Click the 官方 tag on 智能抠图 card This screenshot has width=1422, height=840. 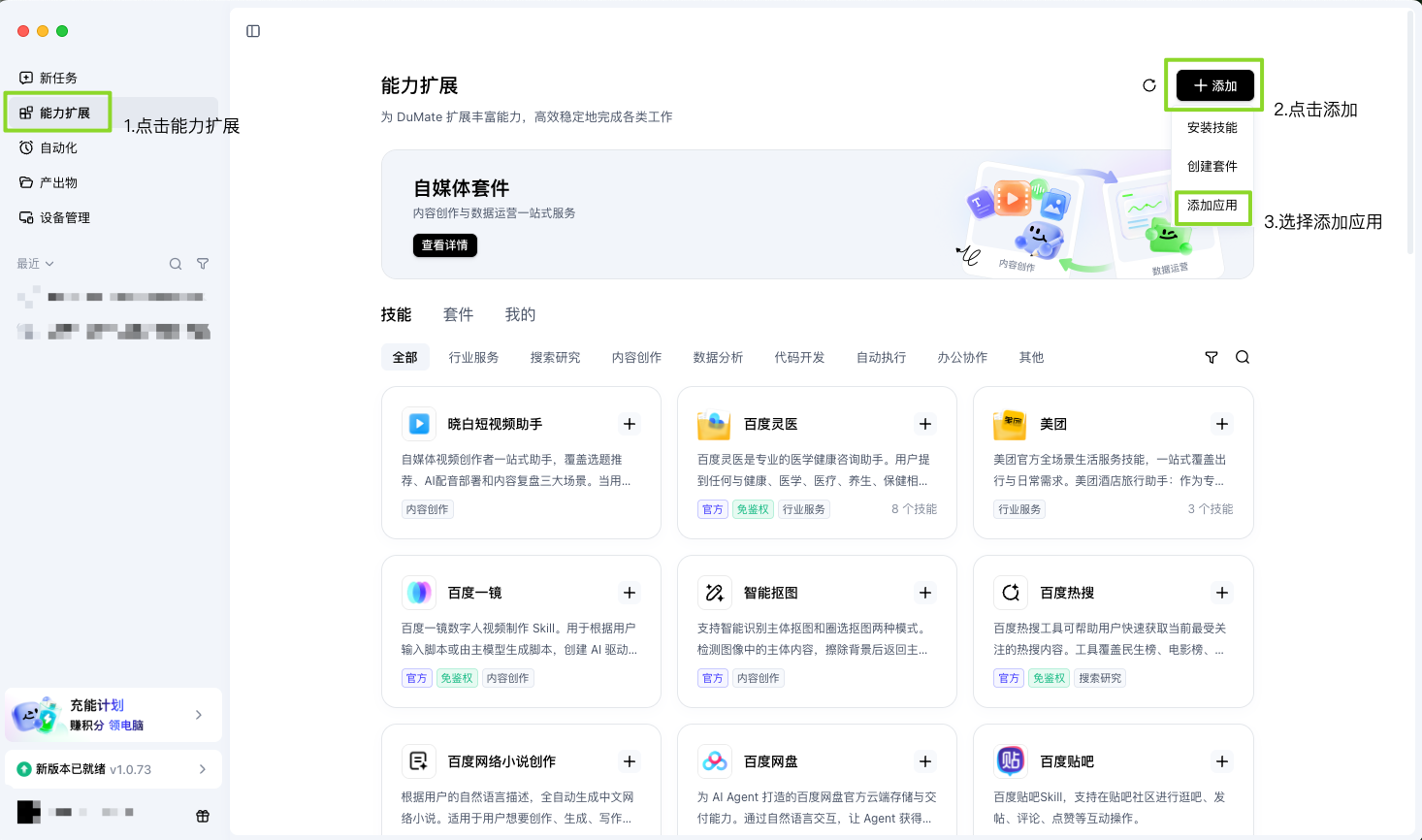(x=713, y=678)
